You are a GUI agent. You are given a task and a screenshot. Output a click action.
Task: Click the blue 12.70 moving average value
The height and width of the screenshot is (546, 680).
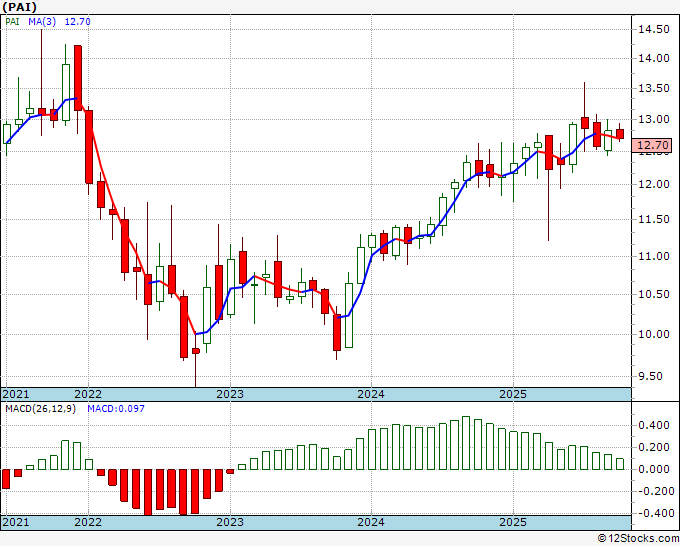click(x=78, y=21)
